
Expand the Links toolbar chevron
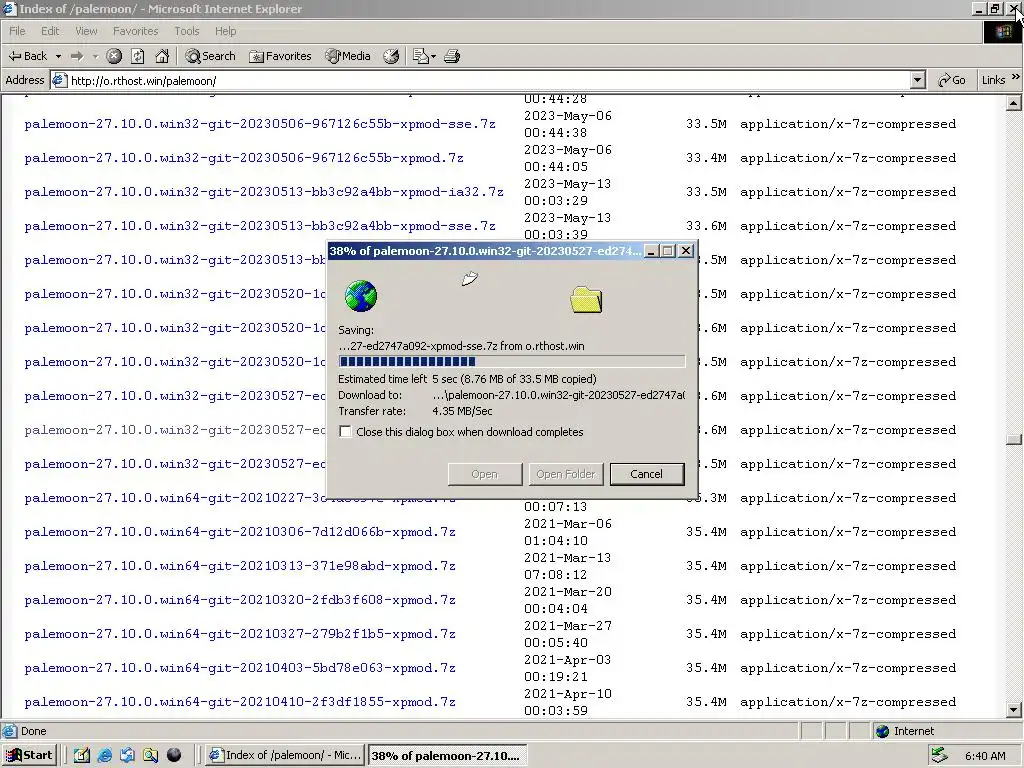(1016, 78)
